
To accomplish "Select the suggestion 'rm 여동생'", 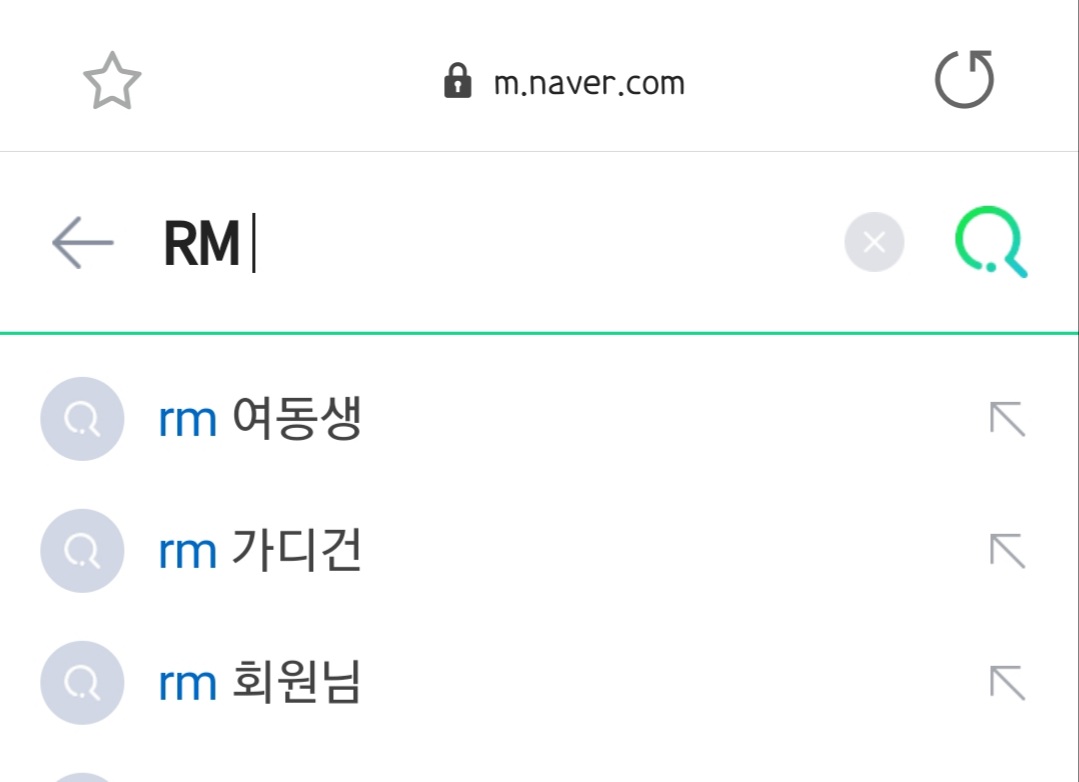I will tap(259, 419).
